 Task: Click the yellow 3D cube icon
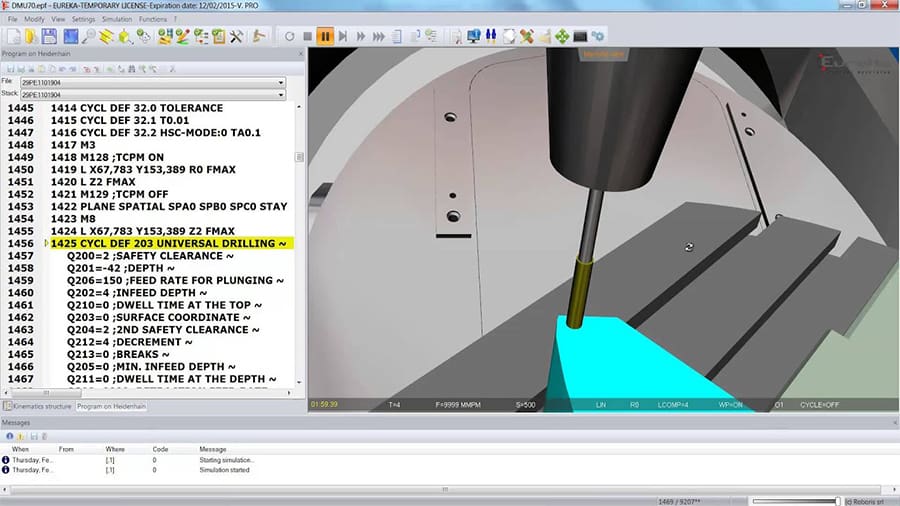124,37
